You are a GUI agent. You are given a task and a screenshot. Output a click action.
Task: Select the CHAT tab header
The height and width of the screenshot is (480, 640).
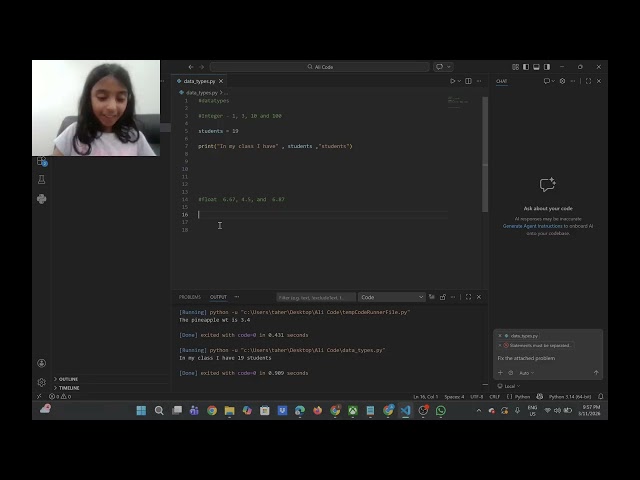(x=502, y=81)
